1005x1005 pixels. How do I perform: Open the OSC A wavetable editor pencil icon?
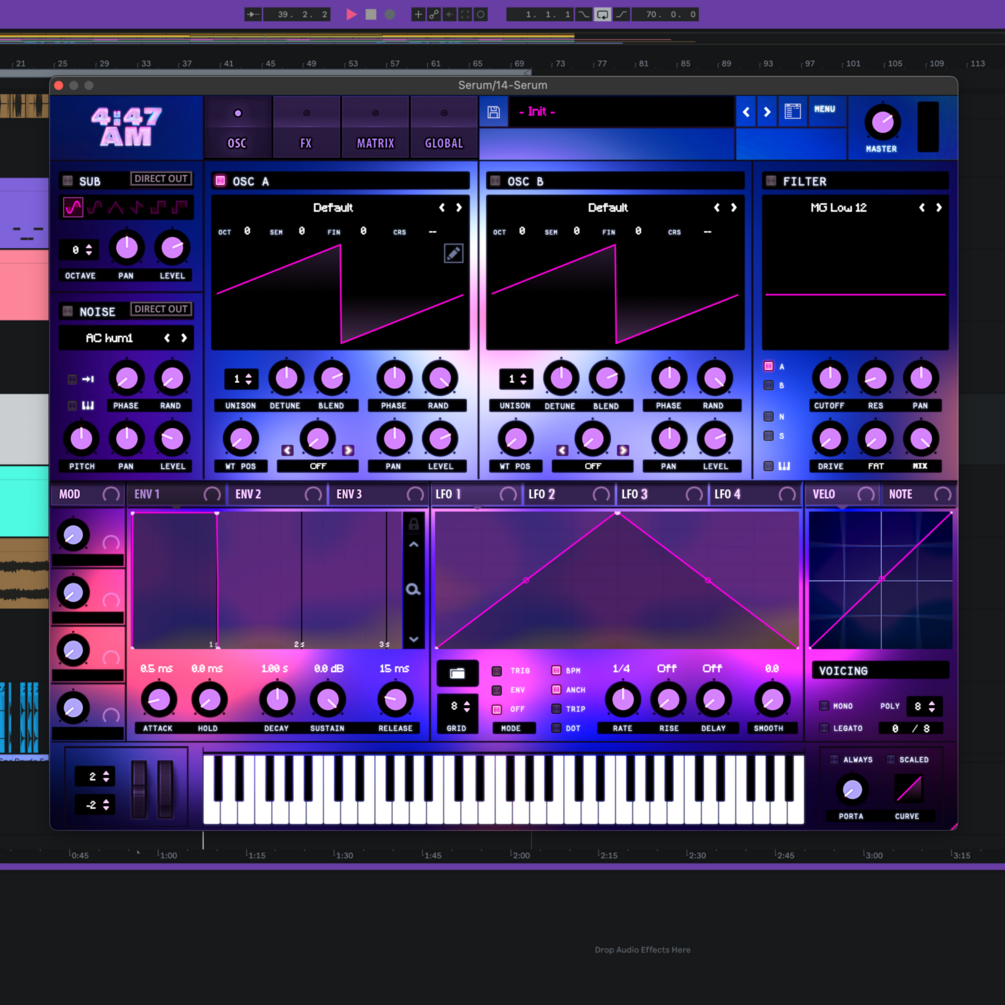point(453,253)
